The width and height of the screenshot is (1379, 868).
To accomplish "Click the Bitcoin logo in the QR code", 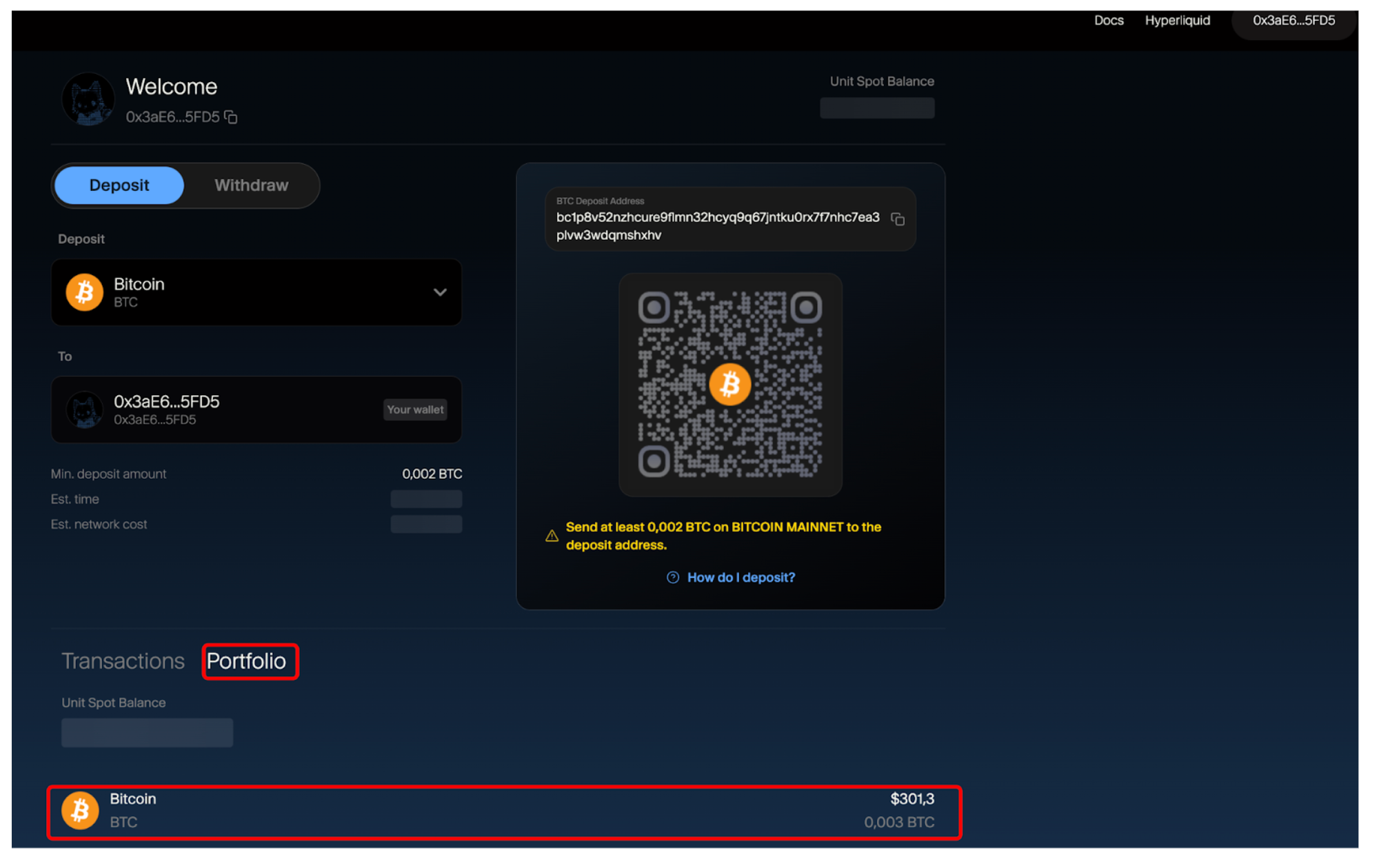I will (x=729, y=384).
